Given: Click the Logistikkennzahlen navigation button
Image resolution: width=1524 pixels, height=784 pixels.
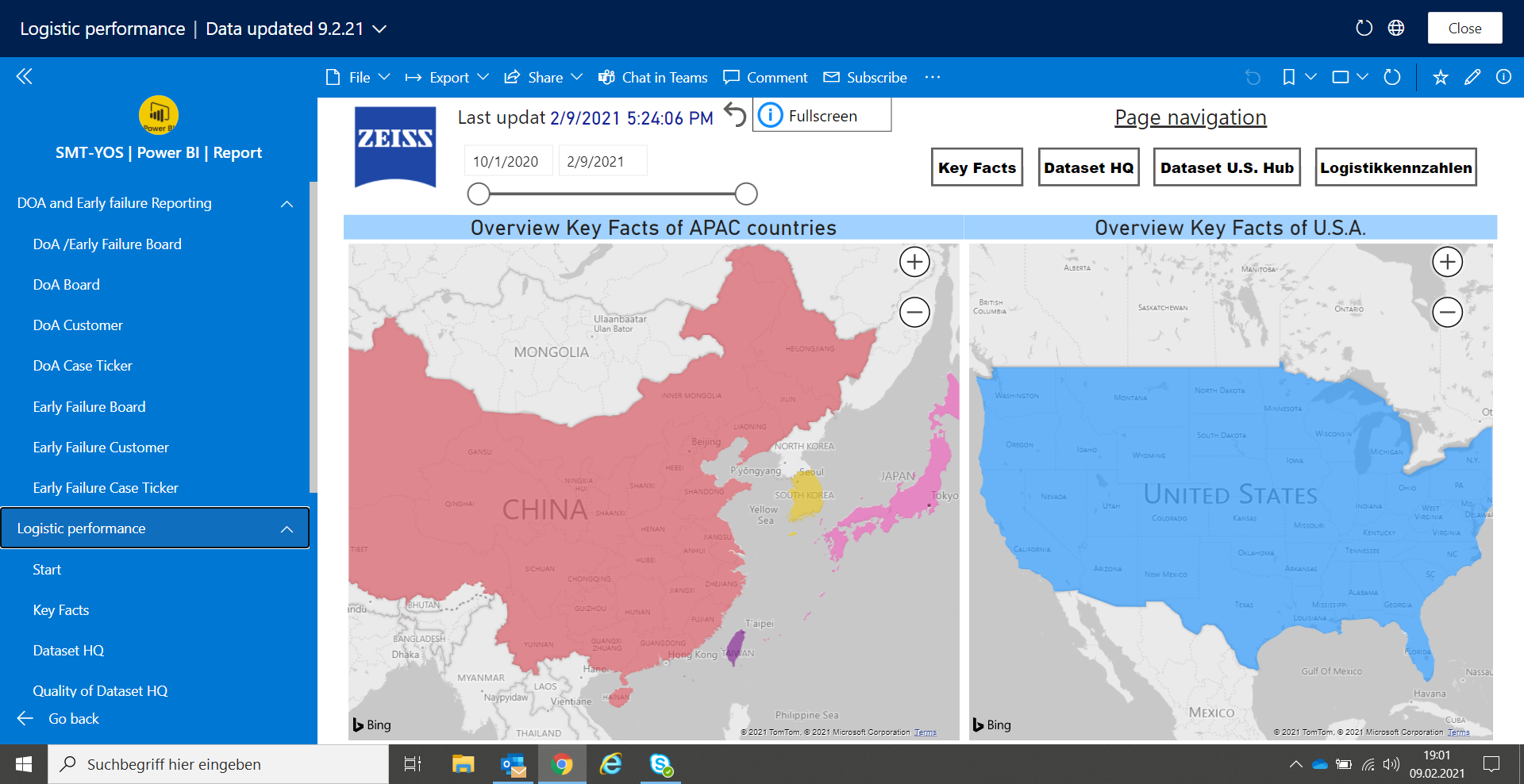Looking at the screenshot, I should (1395, 167).
